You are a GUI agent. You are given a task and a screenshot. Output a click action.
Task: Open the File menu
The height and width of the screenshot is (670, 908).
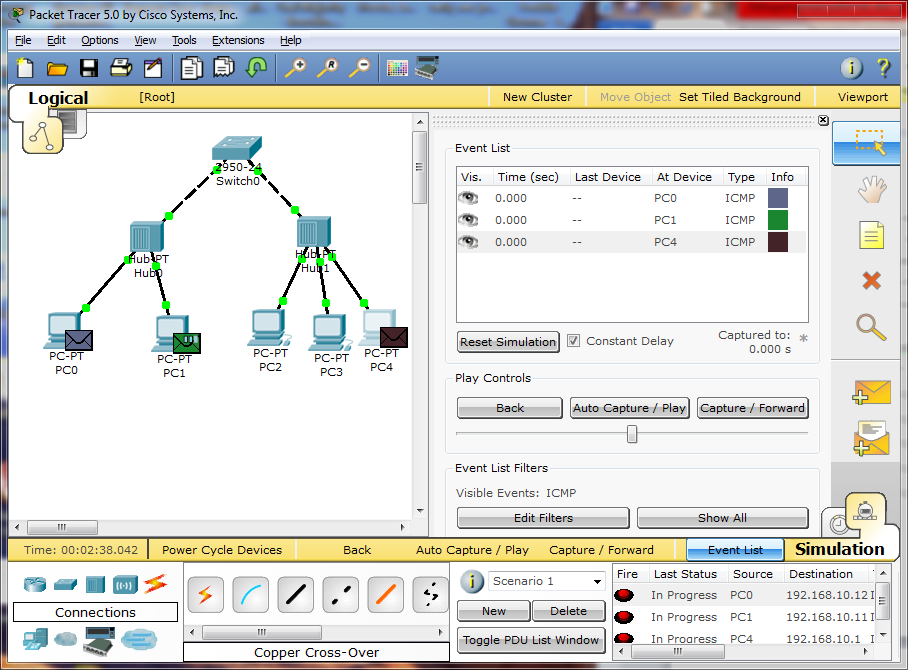pyautogui.click(x=23, y=40)
